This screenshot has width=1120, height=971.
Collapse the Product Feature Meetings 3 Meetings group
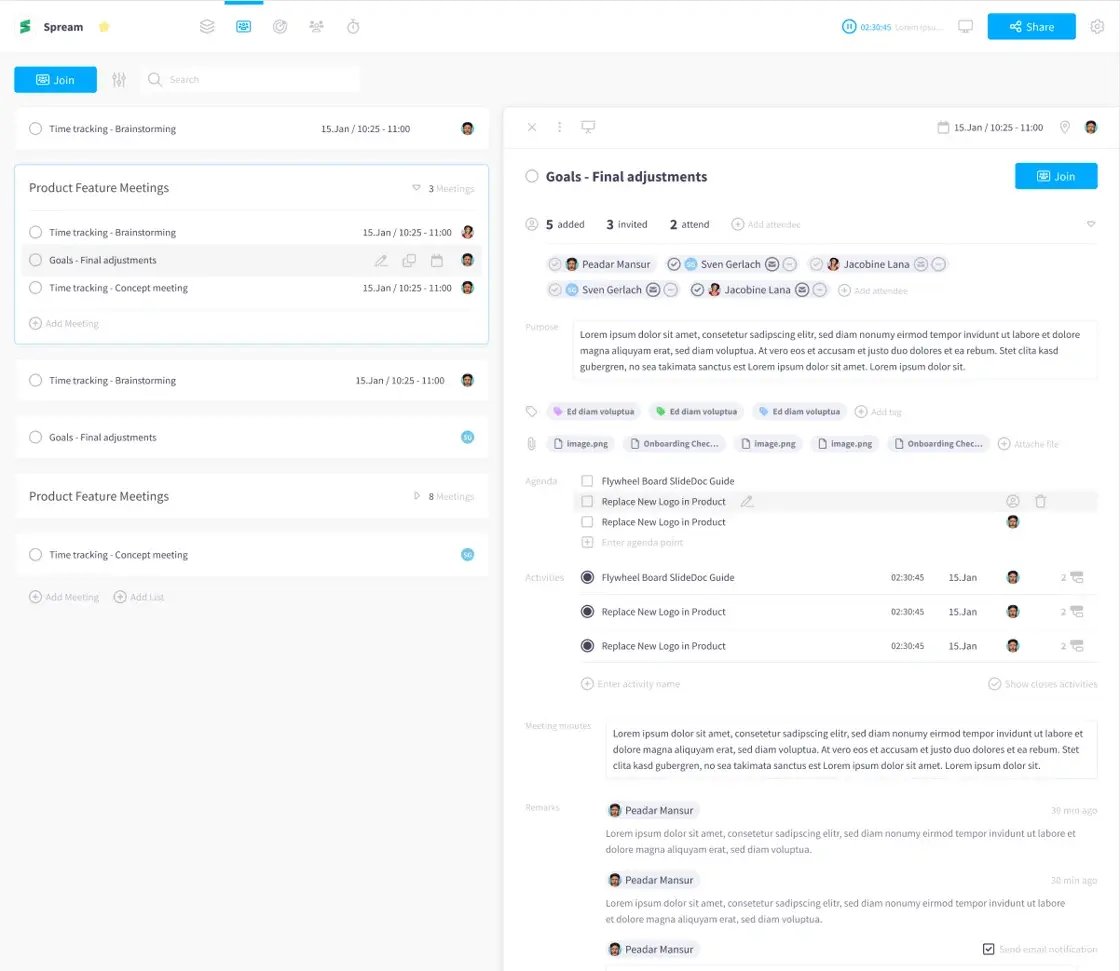click(x=417, y=188)
